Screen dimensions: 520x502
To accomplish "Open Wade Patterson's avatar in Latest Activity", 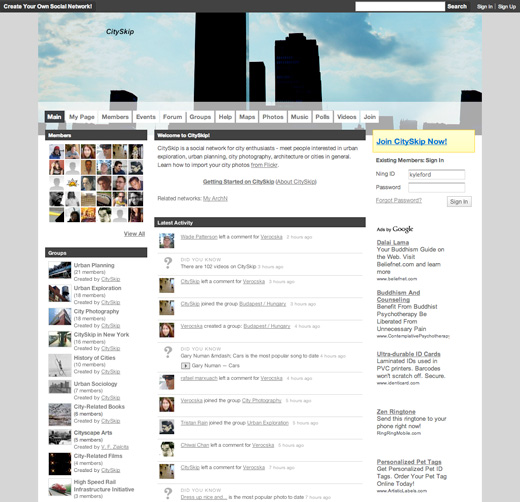I will (x=167, y=240).
